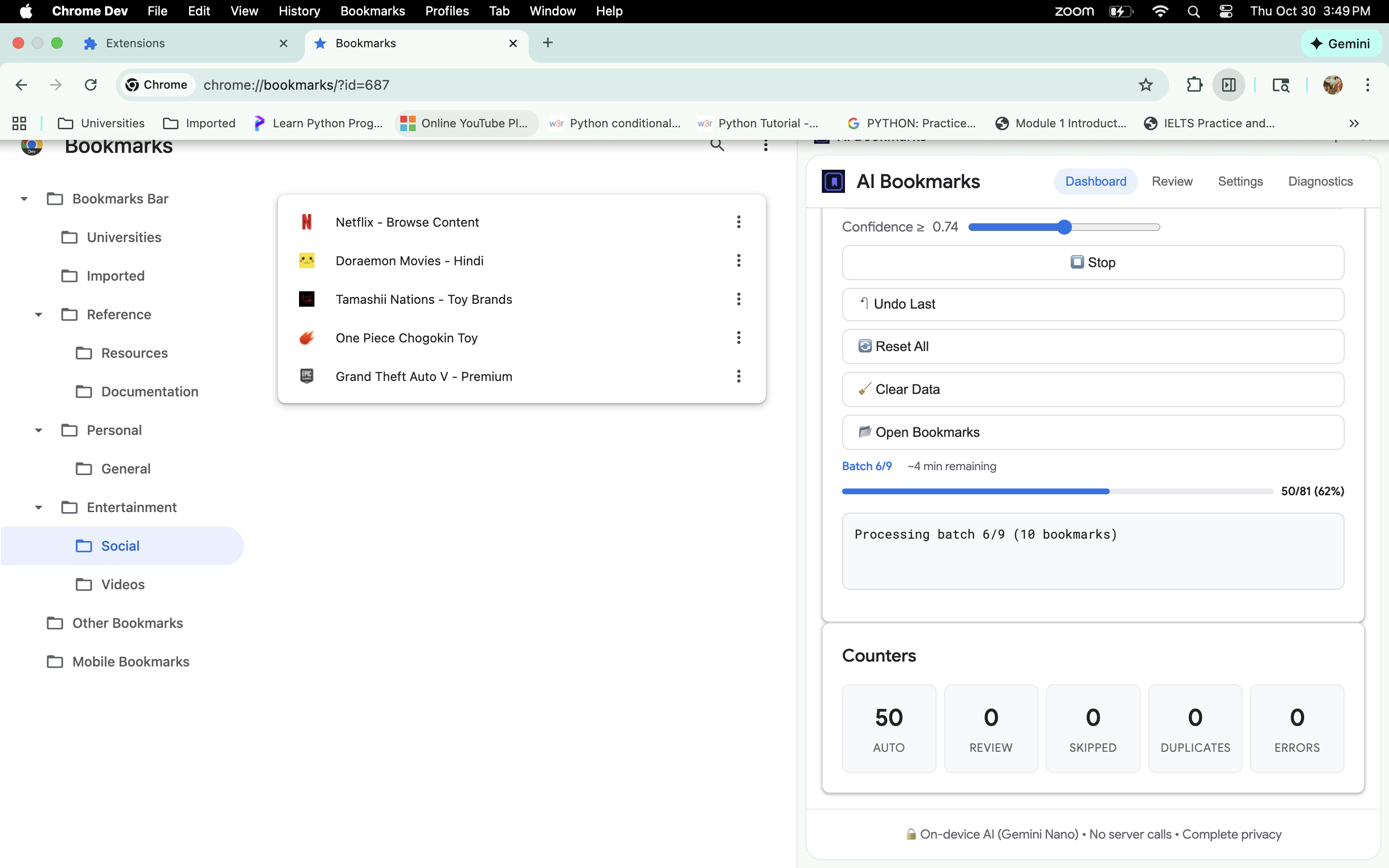
Task: Open the Gemini button
Action: pyautogui.click(x=1341, y=43)
